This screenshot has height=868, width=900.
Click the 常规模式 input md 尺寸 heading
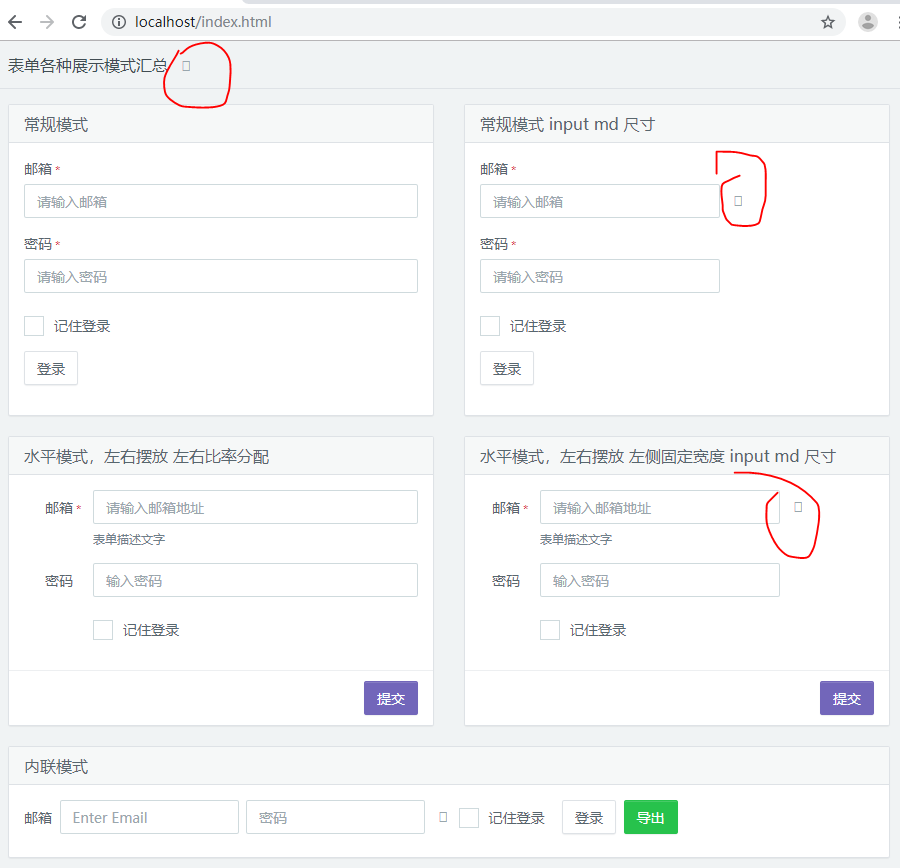click(567, 125)
